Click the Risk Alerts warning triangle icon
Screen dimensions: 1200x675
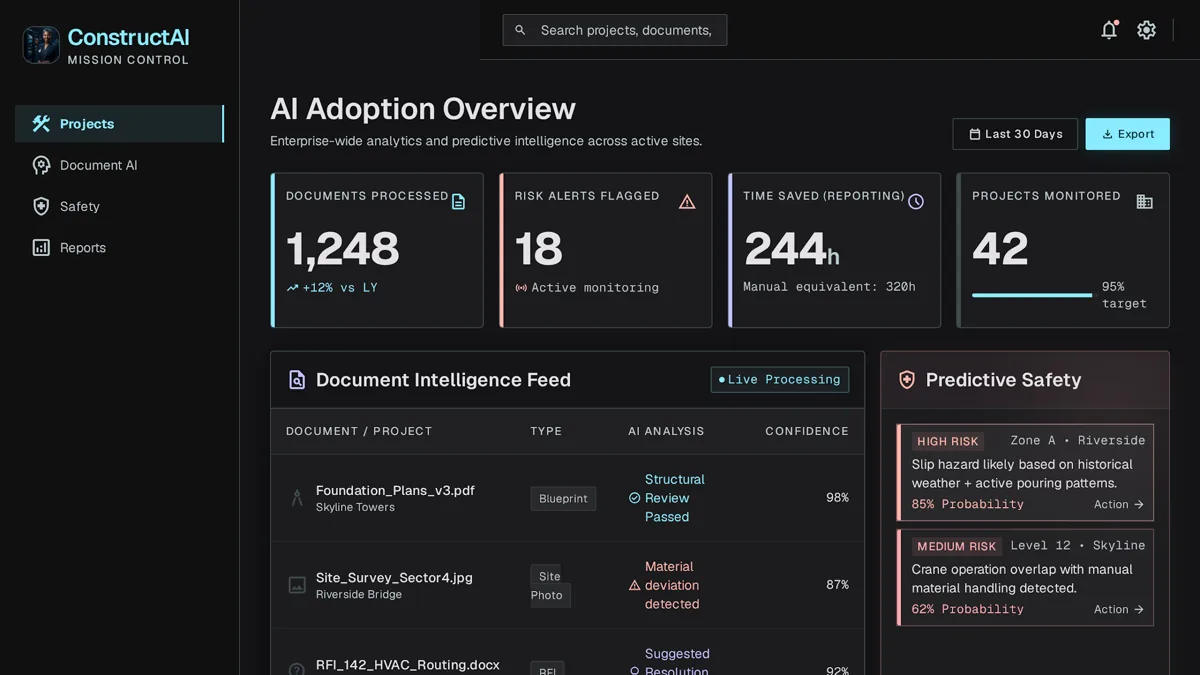click(687, 202)
